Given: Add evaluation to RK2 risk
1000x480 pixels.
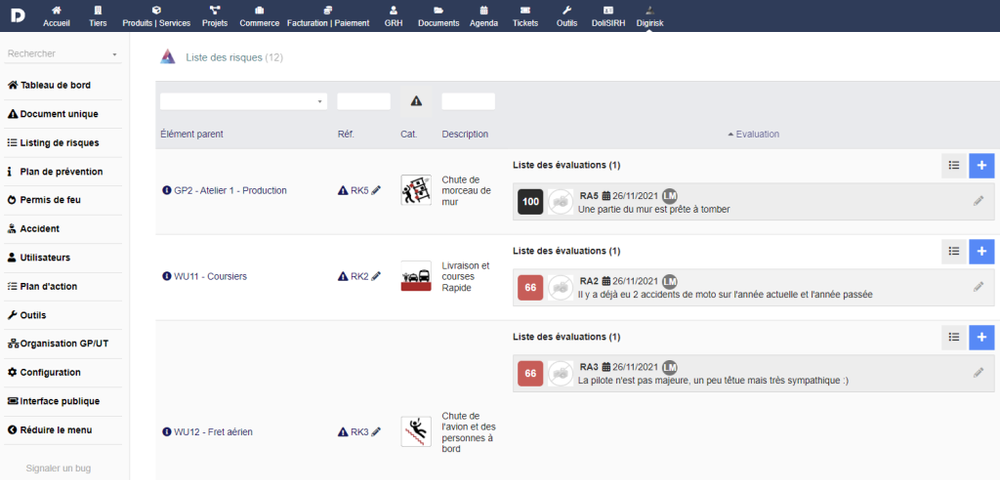Looking at the screenshot, I should (982, 252).
